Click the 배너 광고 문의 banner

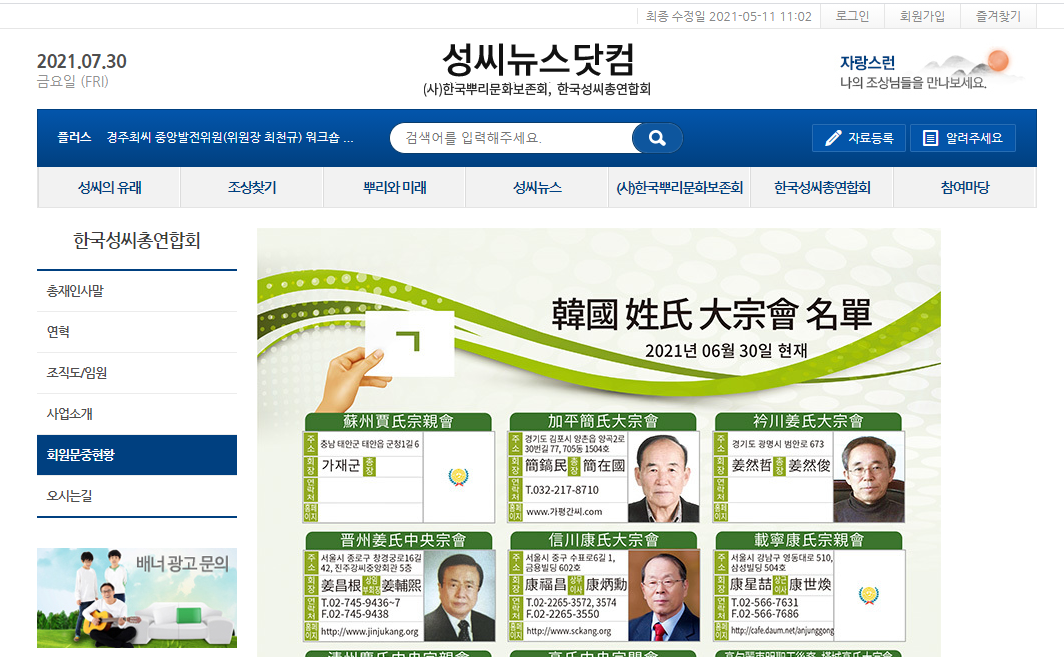pyautogui.click(x=137, y=597)
